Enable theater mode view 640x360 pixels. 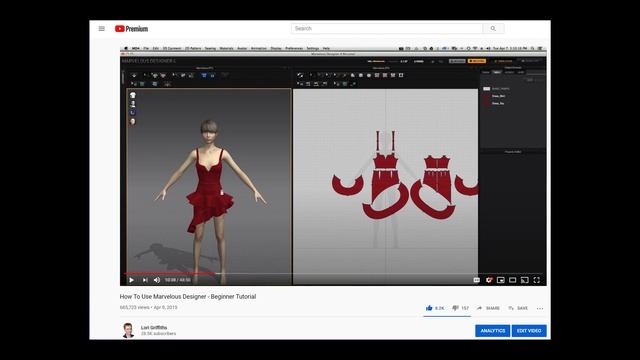pyautogui.click(x=513, y=280)
